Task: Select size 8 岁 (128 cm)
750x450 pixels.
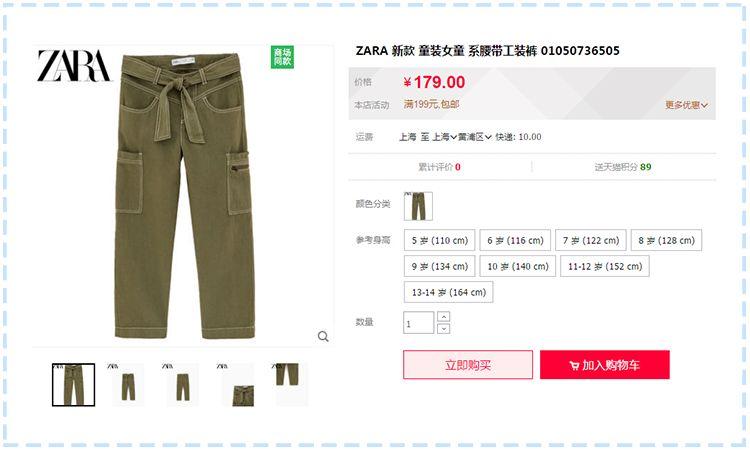Action: pos(666,240)
